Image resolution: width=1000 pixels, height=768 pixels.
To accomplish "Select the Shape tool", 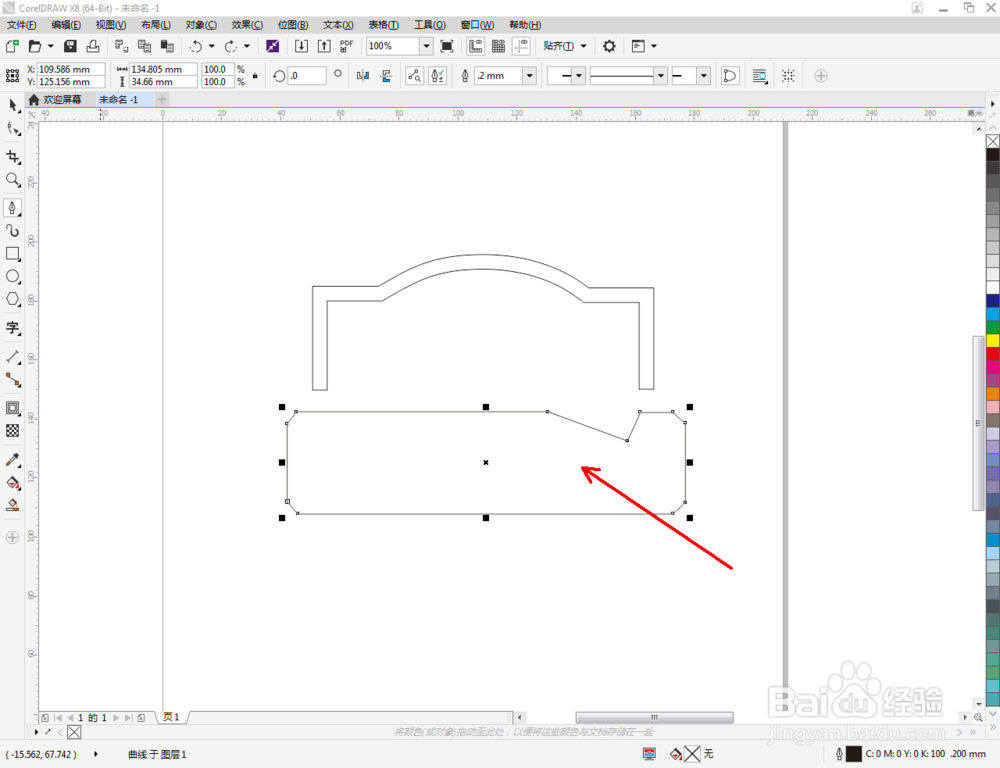I will pos(13,129).
